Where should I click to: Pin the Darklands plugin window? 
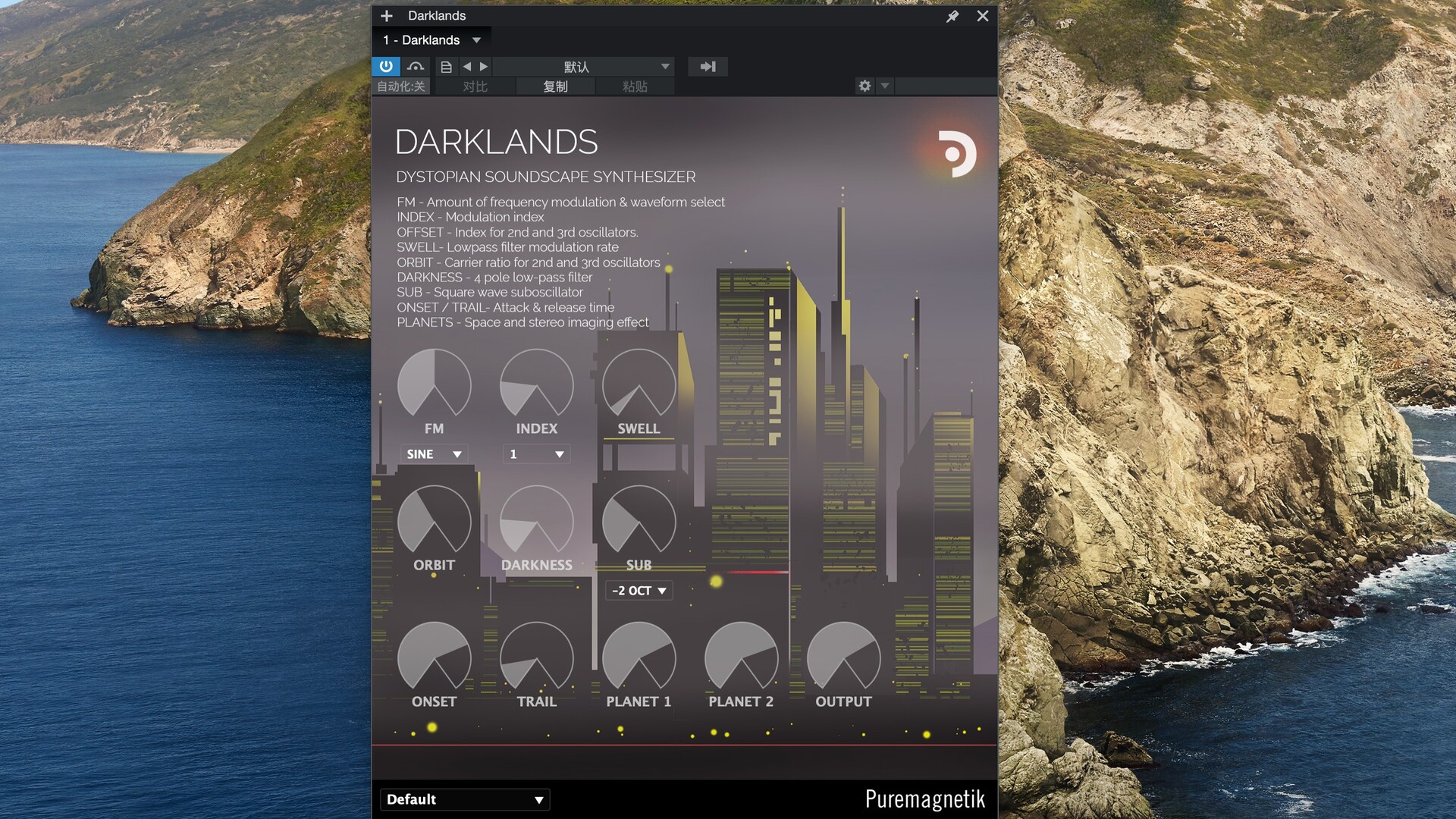click(x=952, y=16)
